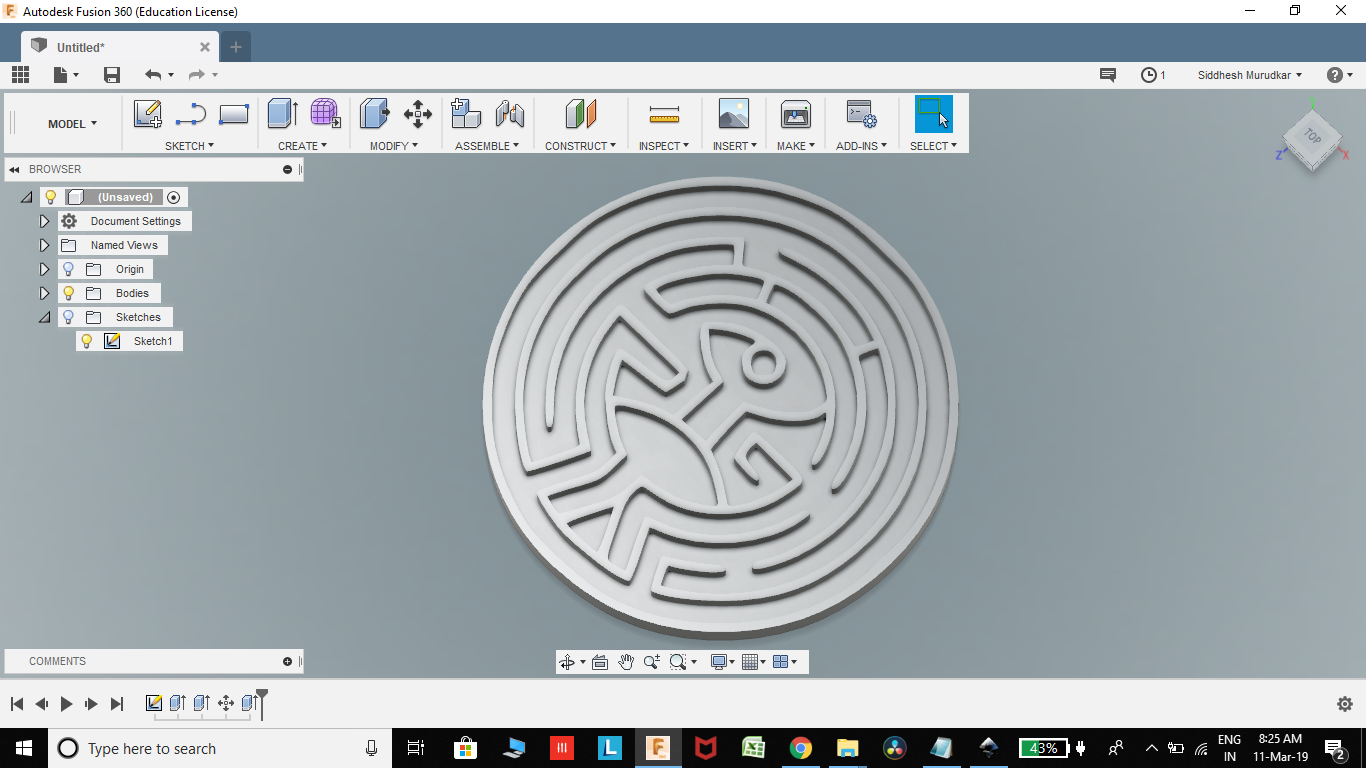1366x768 pixels.
Task: Open the Press Pull tool
Action: coord(374,113)
